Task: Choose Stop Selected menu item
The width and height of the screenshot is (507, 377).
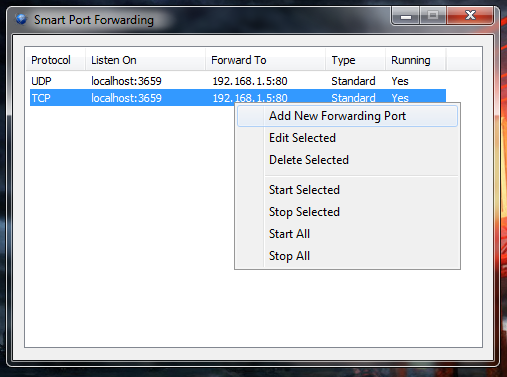Action: pos(347,212)
